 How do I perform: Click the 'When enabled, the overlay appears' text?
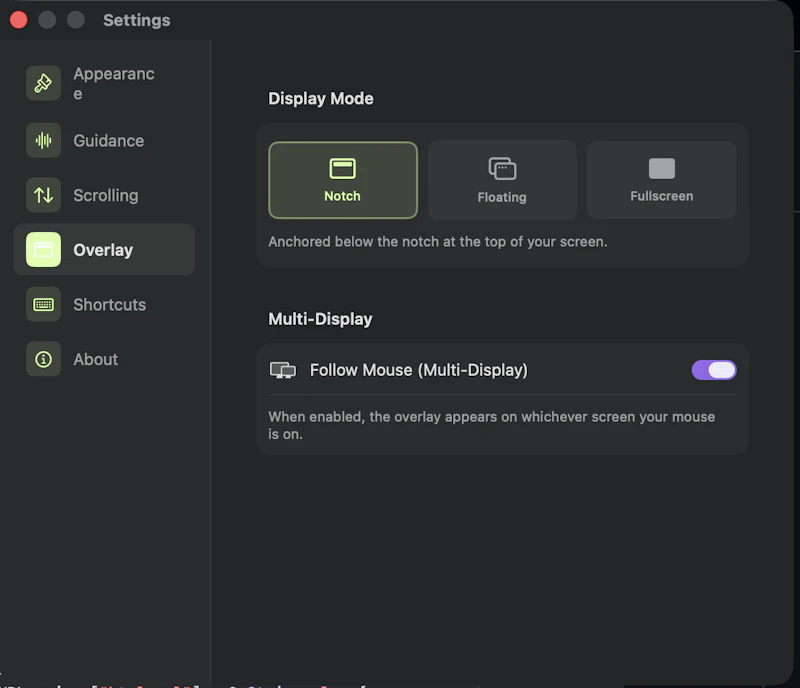tap(492, 425)
